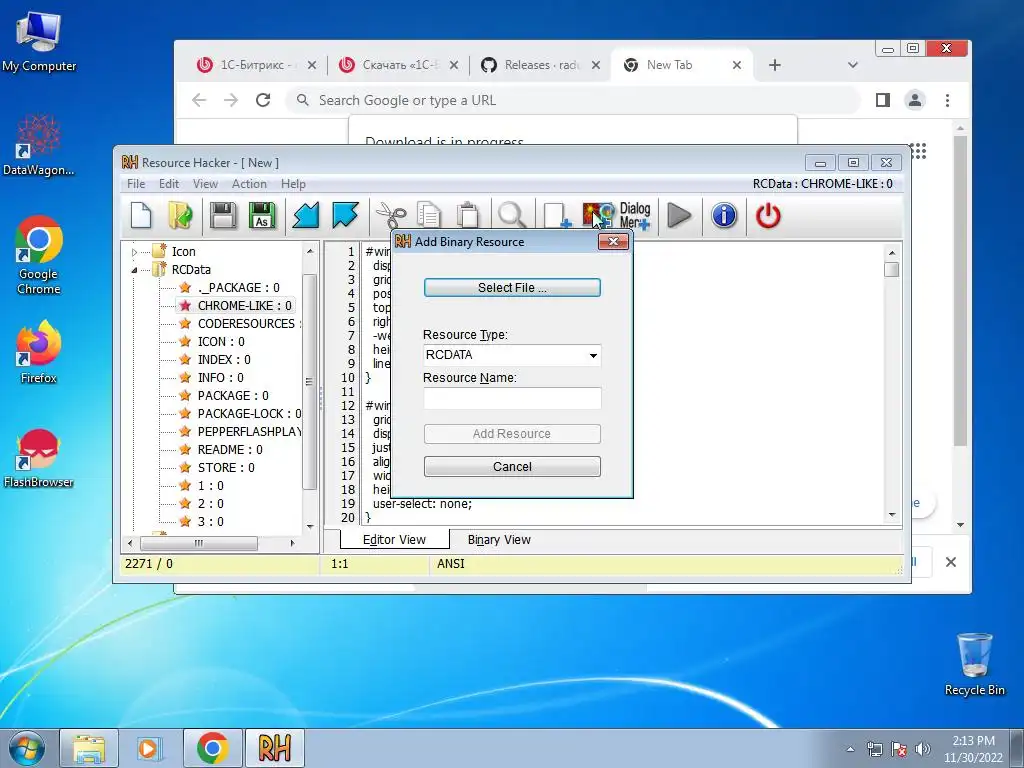Click Cancel in Add Binary Resource dialog

pyautogui.click(x=512, y=467)
